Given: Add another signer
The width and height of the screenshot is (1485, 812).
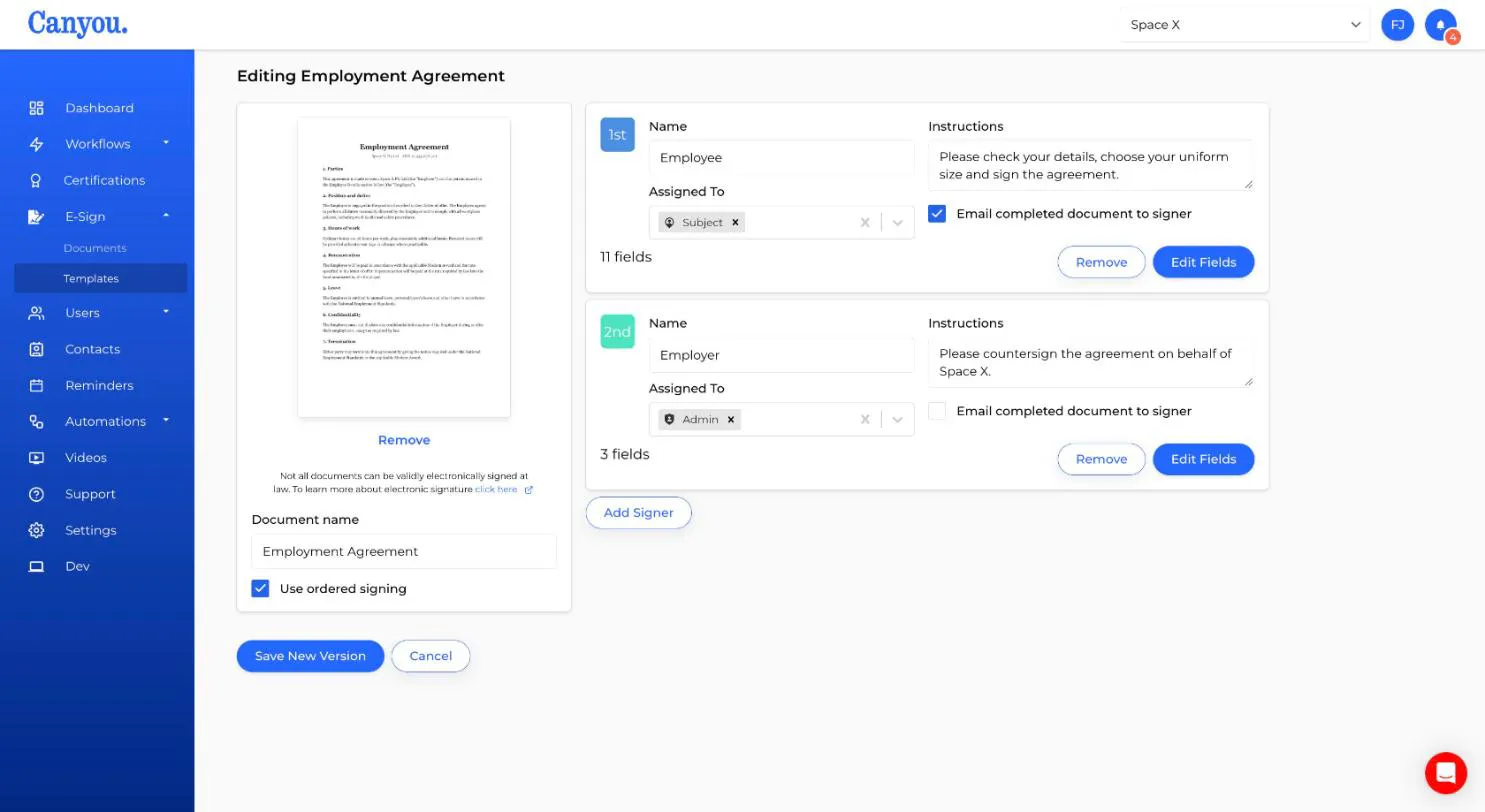Looking at the screenshot, I should [x=638, y=513].
